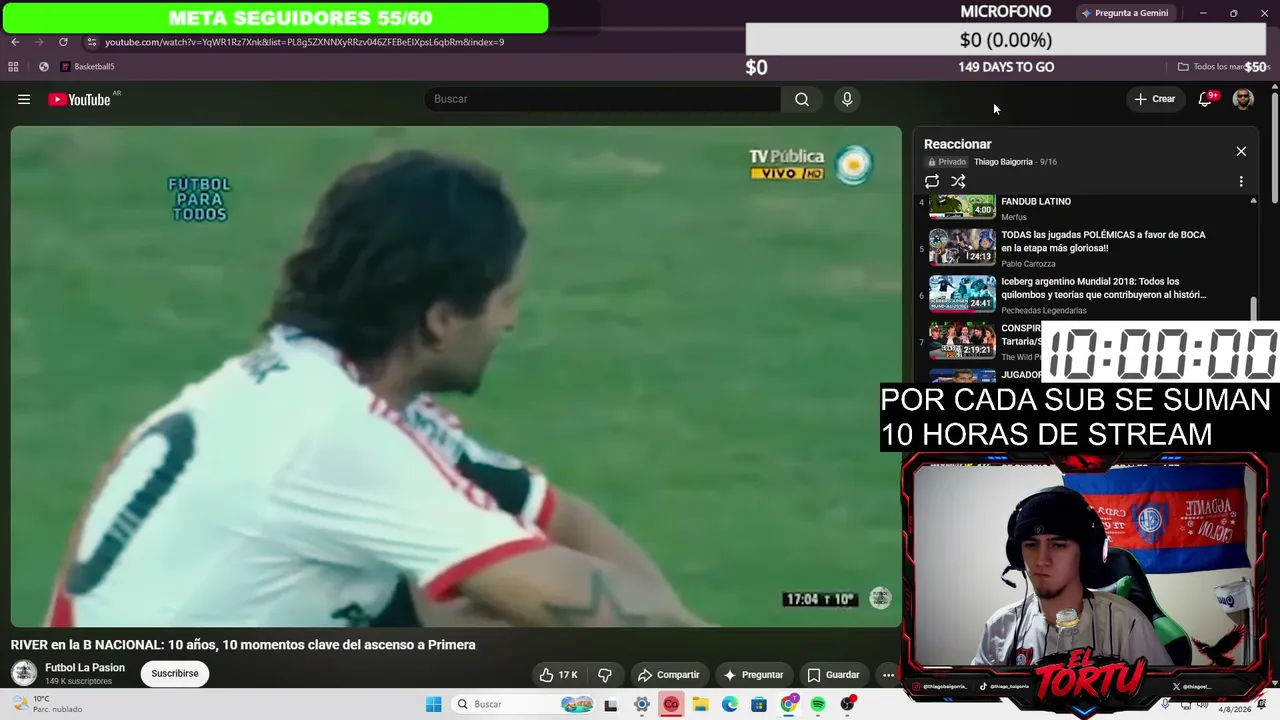Open File Explorer from the taskbar

point(701,704)
